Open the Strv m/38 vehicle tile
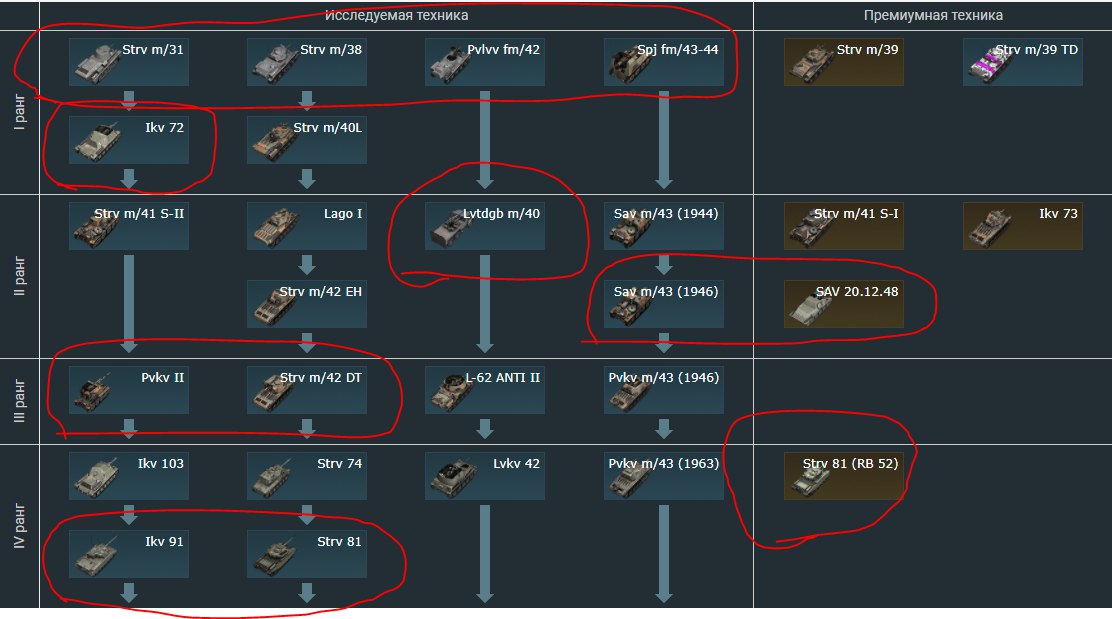Image resolution: width=1112 pixels, height=619 pixels. tap(307, 62)
